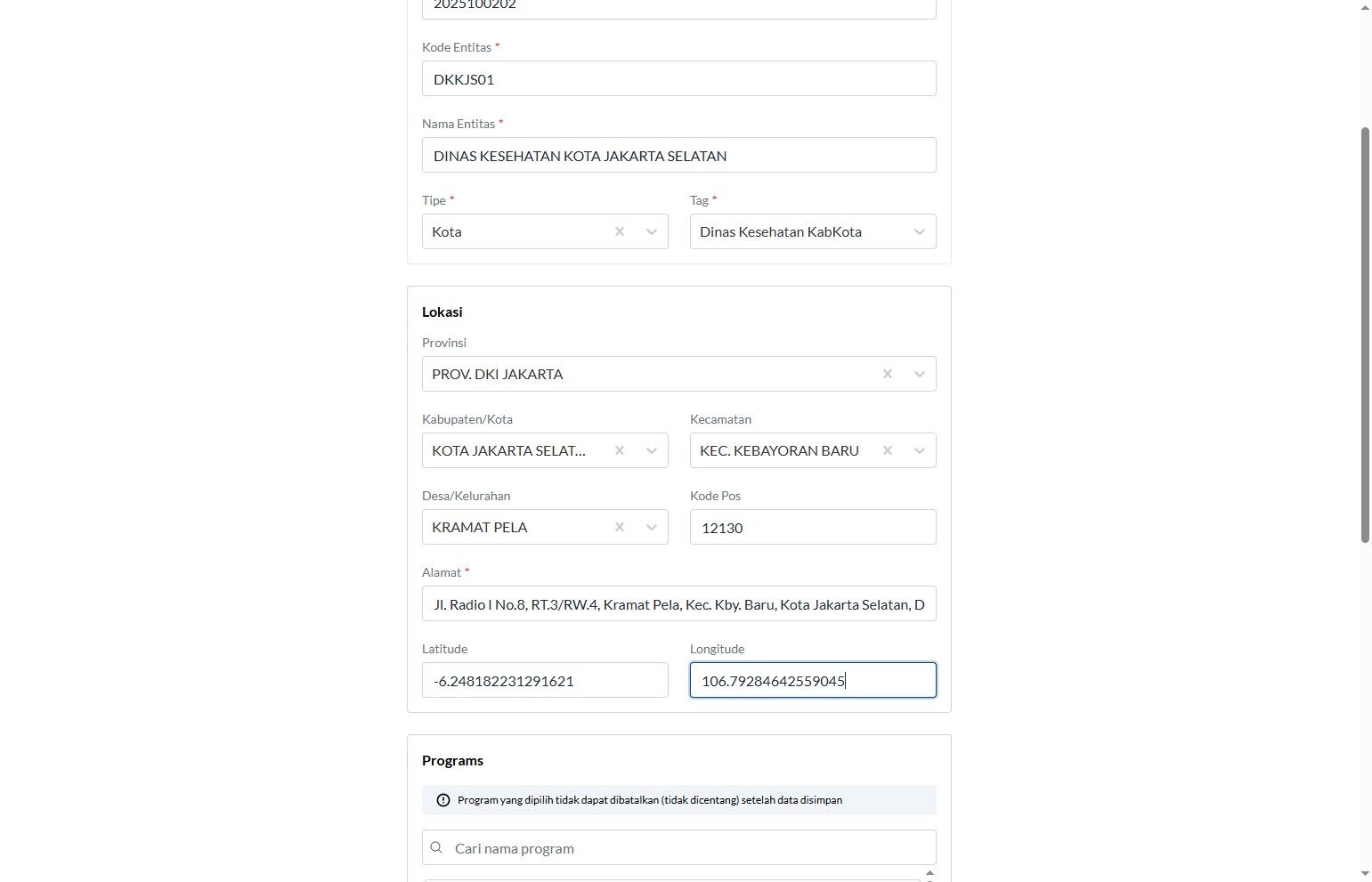Image resolution: width=1372 pixels, height=882 pixels.
Task: Open the Kecamatan dropdown chevron
Action: coord(920,450)
